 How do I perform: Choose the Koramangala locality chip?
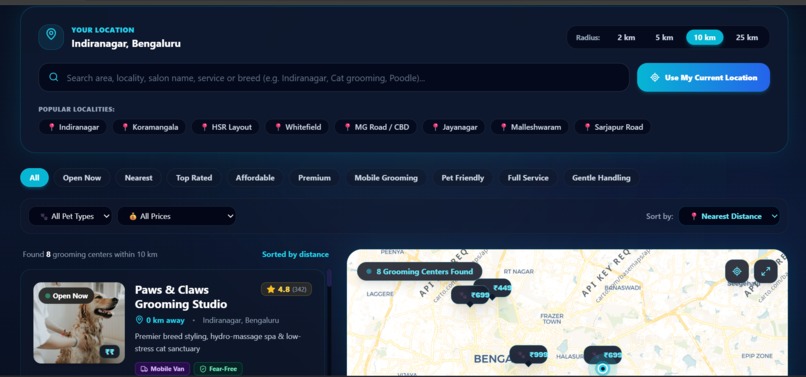[x=150, y=127]
